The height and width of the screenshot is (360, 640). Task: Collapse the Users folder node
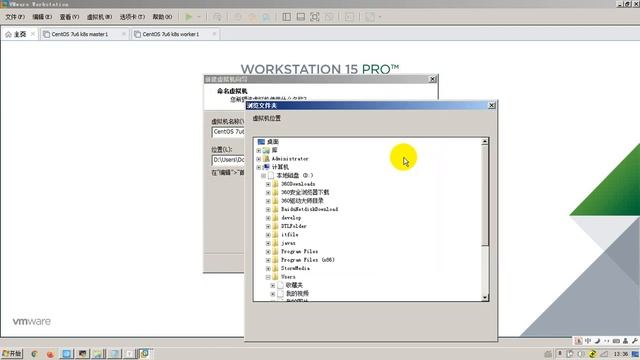268,277
